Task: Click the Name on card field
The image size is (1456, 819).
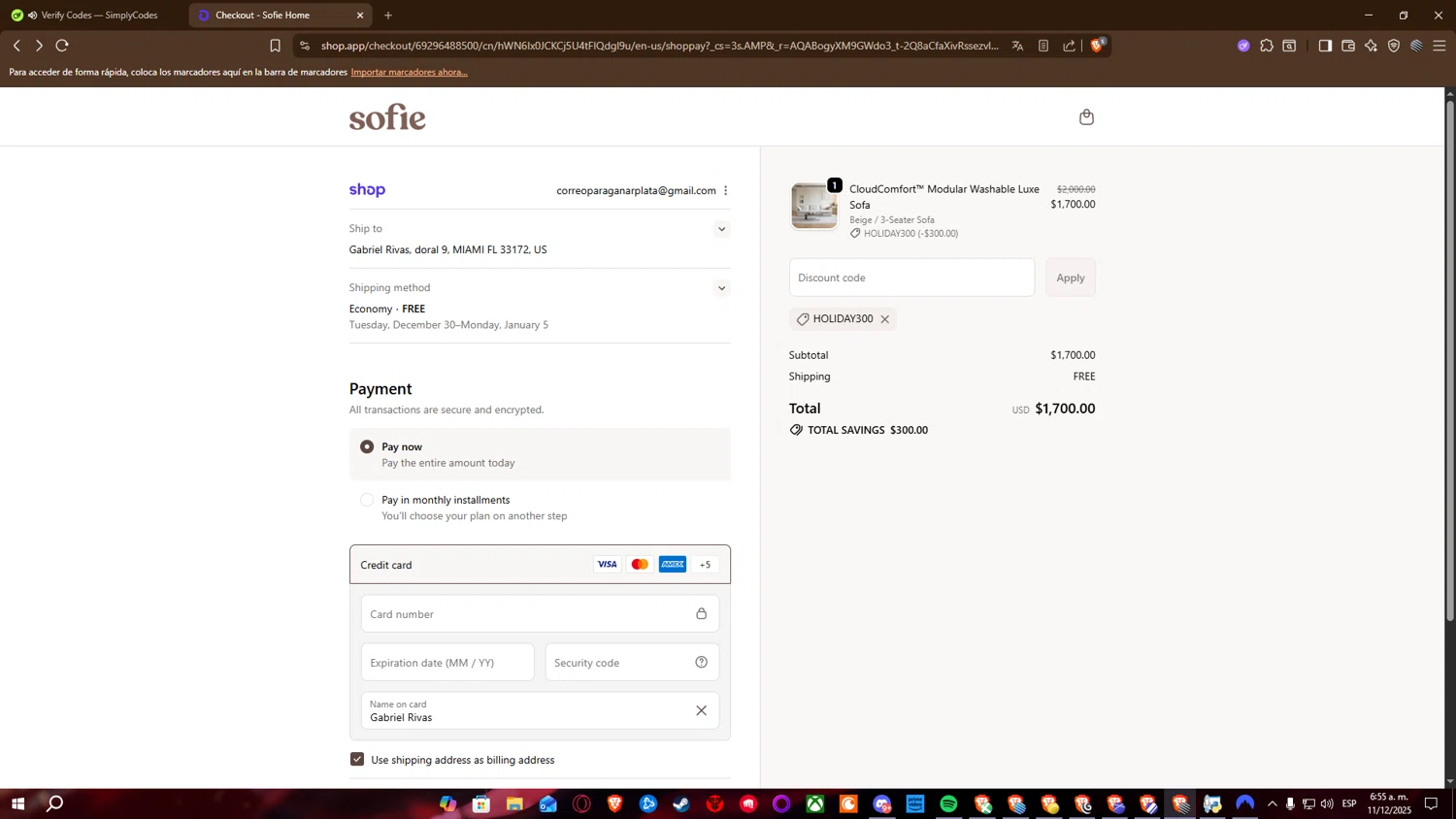Action: 540,711
